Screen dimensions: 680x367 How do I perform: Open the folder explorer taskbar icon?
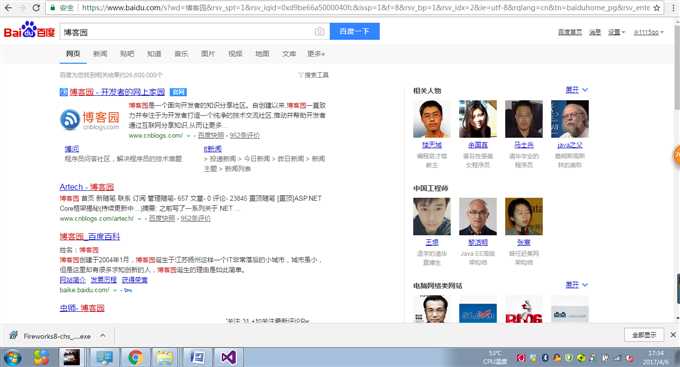point(165,358)
